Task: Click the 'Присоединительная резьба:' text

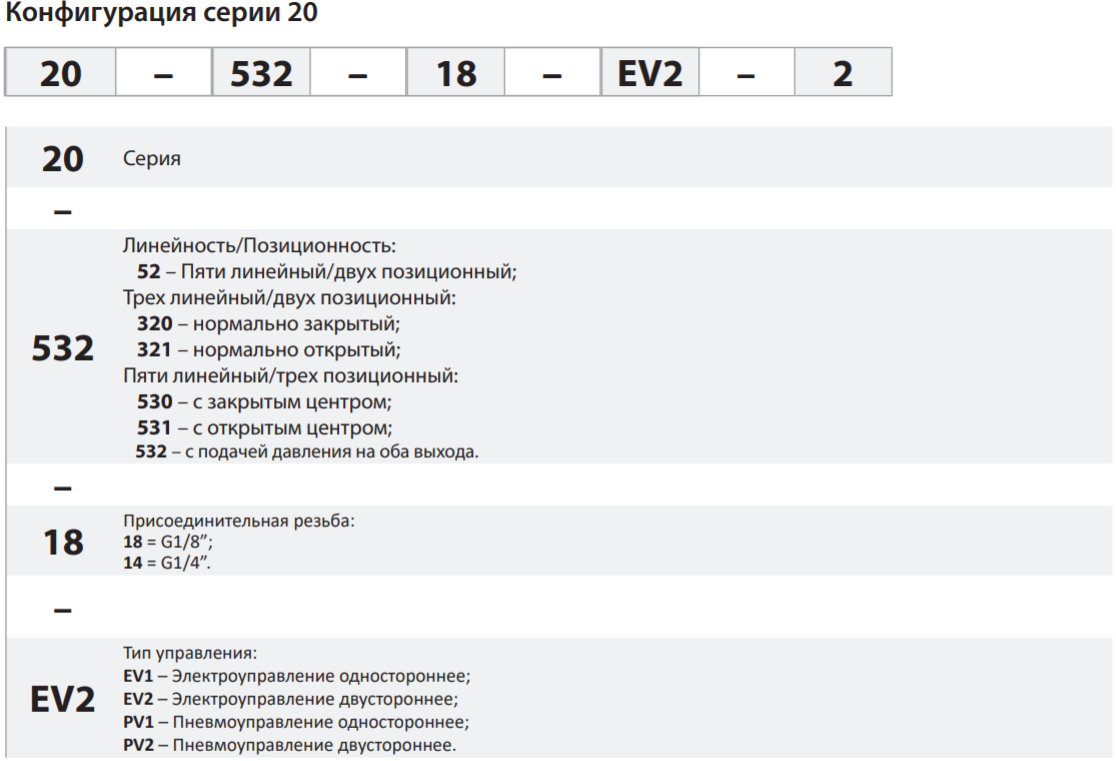Action: pos(238,521)
